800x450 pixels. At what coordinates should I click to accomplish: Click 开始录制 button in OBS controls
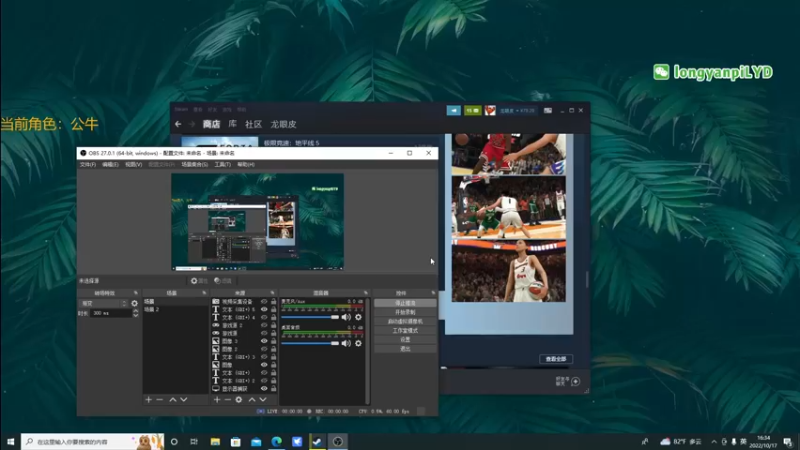tap(405, 312)
